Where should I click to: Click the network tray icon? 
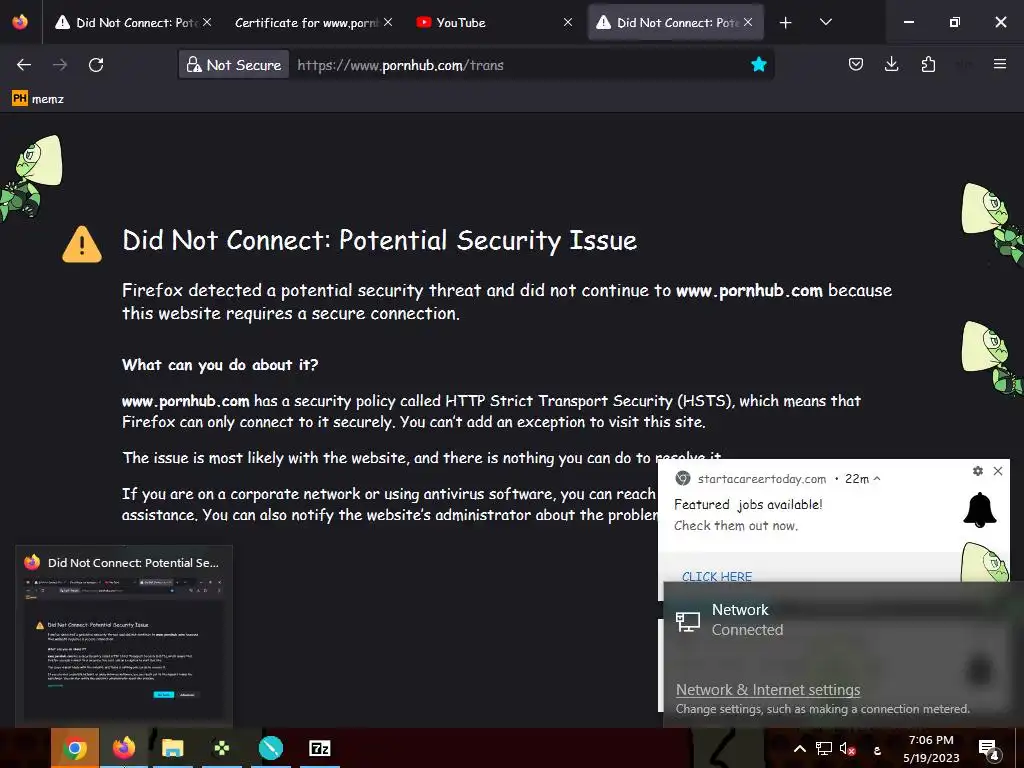[x=824, y=749]
